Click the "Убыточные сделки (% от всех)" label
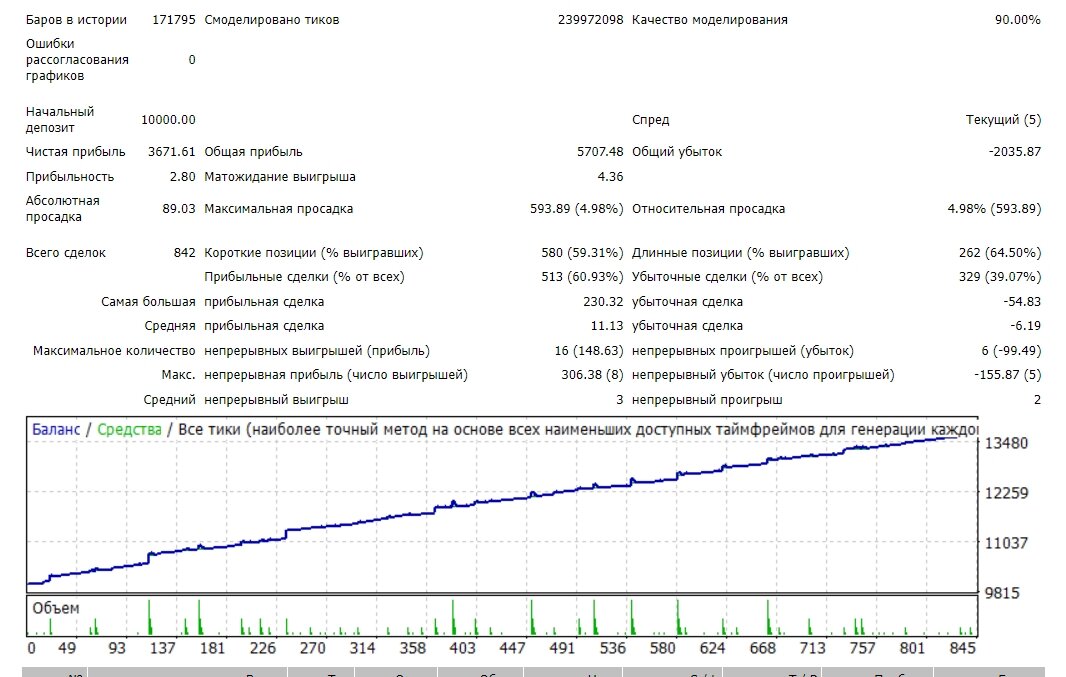Screen dimensions: 1066x677 (727, 277)
